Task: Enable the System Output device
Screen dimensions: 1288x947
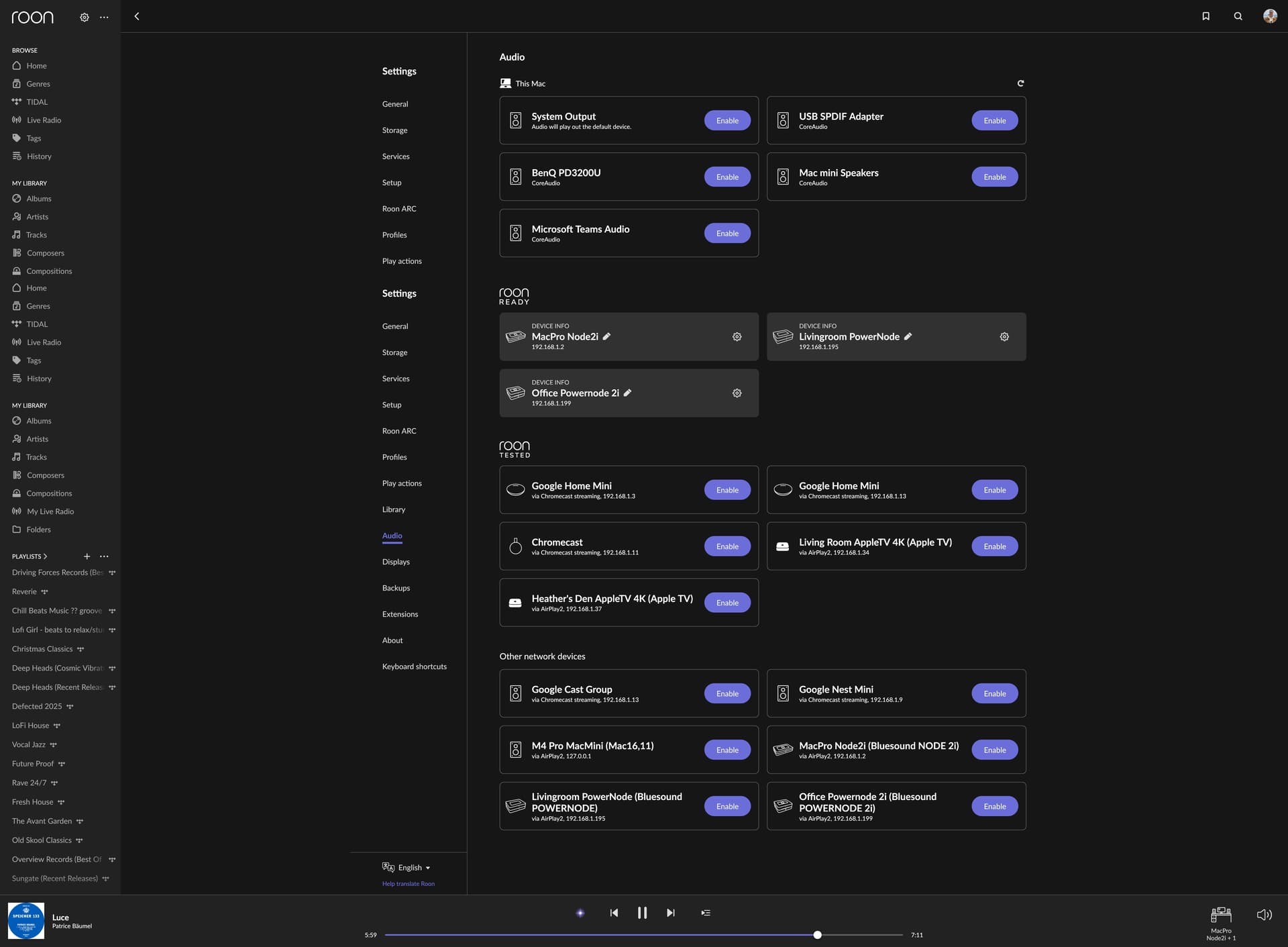Action: click(727, 121)
